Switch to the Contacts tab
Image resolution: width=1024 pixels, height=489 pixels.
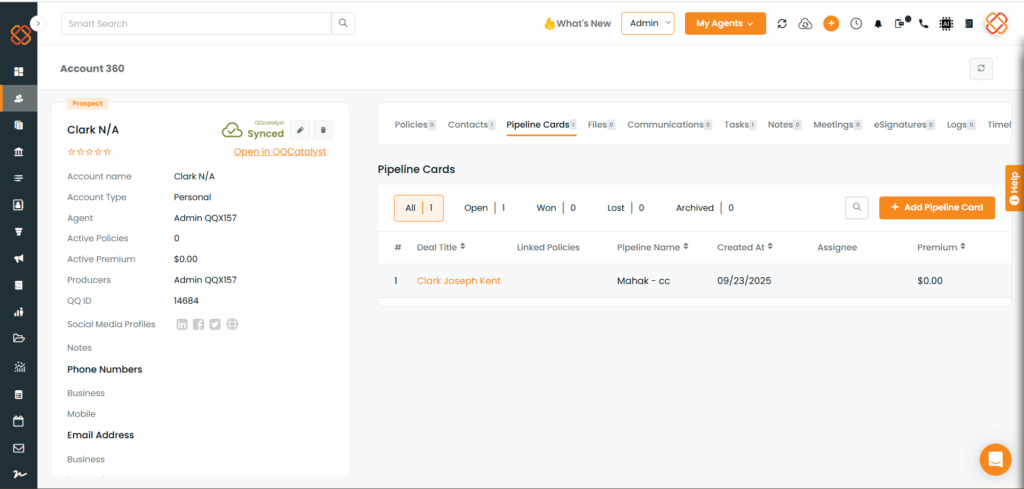pyautogui.click(x=470, y=125)
